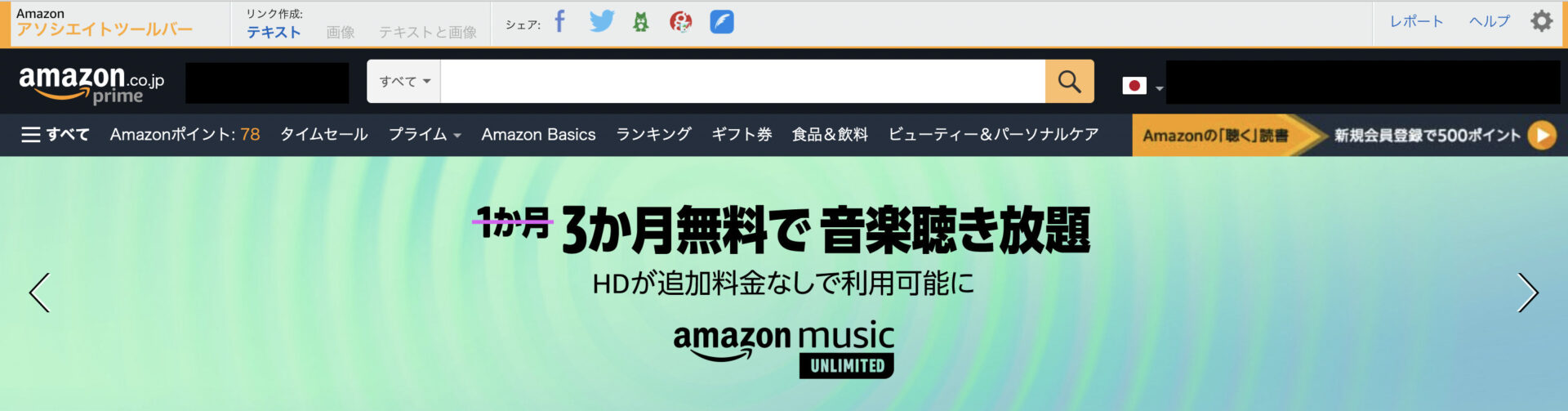1568x411 pixels.
Task: Select テキスト link creation tab
Action: [x=274, y=32]
